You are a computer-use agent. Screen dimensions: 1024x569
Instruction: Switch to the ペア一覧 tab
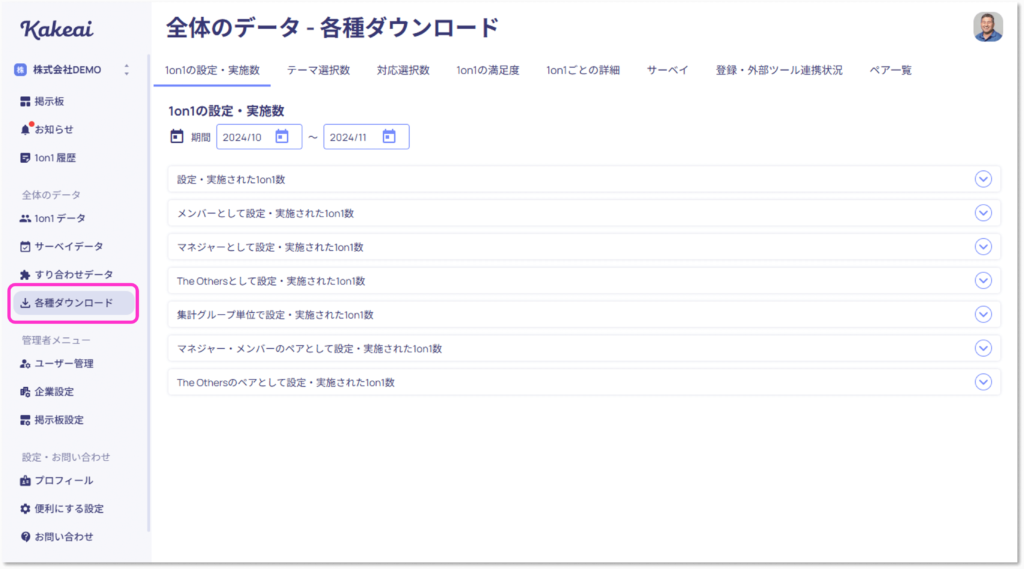(x=890, y=70)
